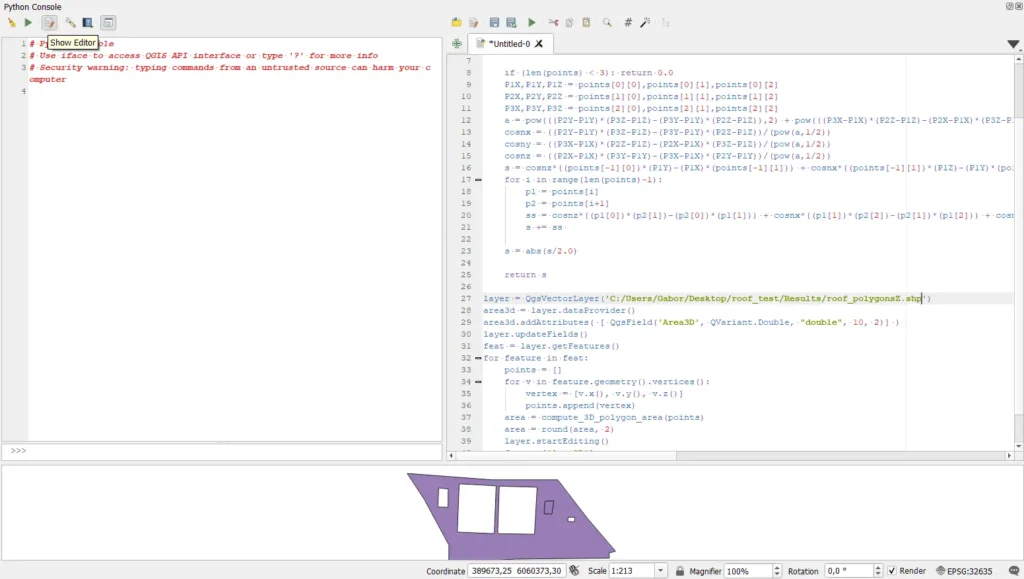1024x579 pixels.
Task: Open the log messages icon at bottom right
Action: (1016, 569)
